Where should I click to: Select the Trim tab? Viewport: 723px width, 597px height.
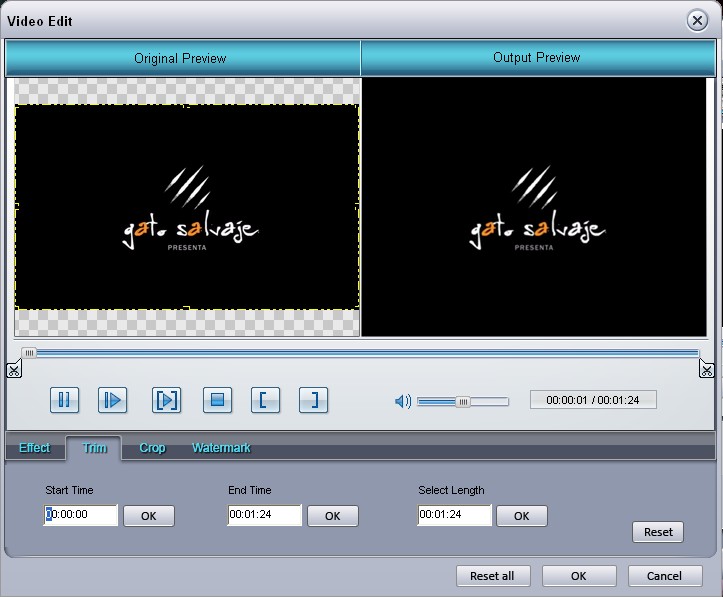(94, 448)
